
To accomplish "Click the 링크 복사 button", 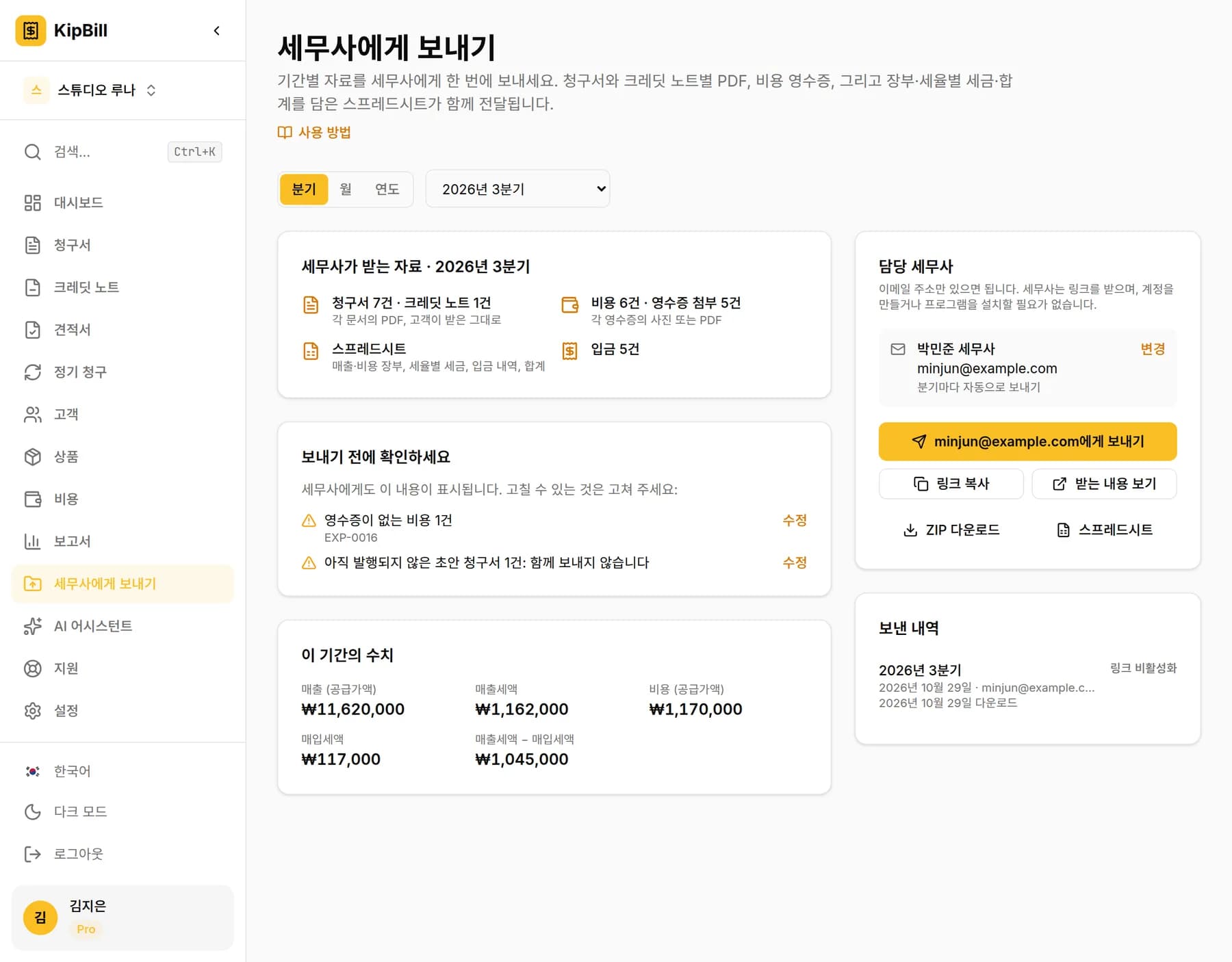I will [x=951, y=484].
